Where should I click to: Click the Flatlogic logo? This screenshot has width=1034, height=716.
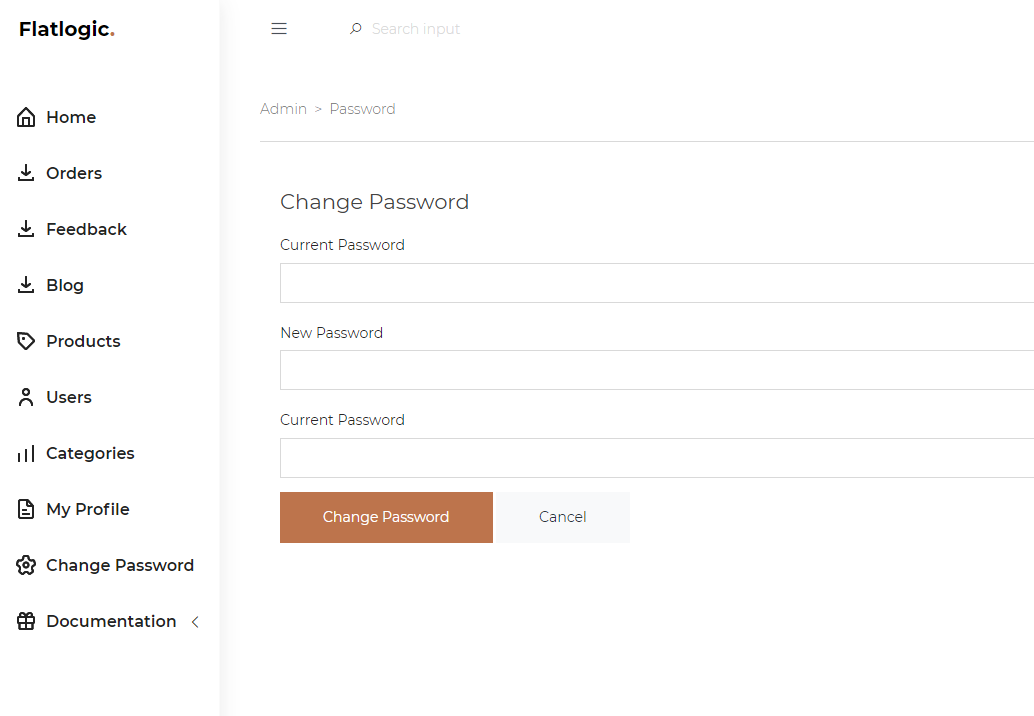[x=64, y=29]
